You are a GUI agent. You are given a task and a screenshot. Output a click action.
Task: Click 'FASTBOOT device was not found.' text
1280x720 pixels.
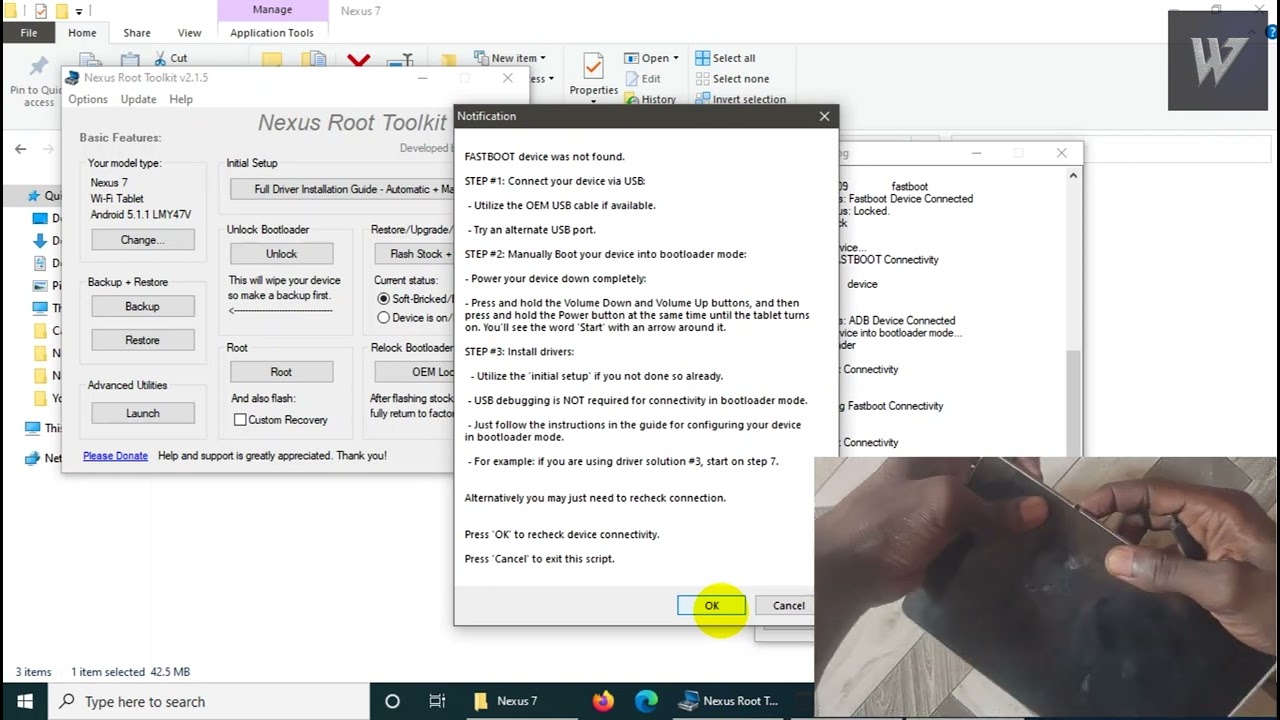click(544, 157)
